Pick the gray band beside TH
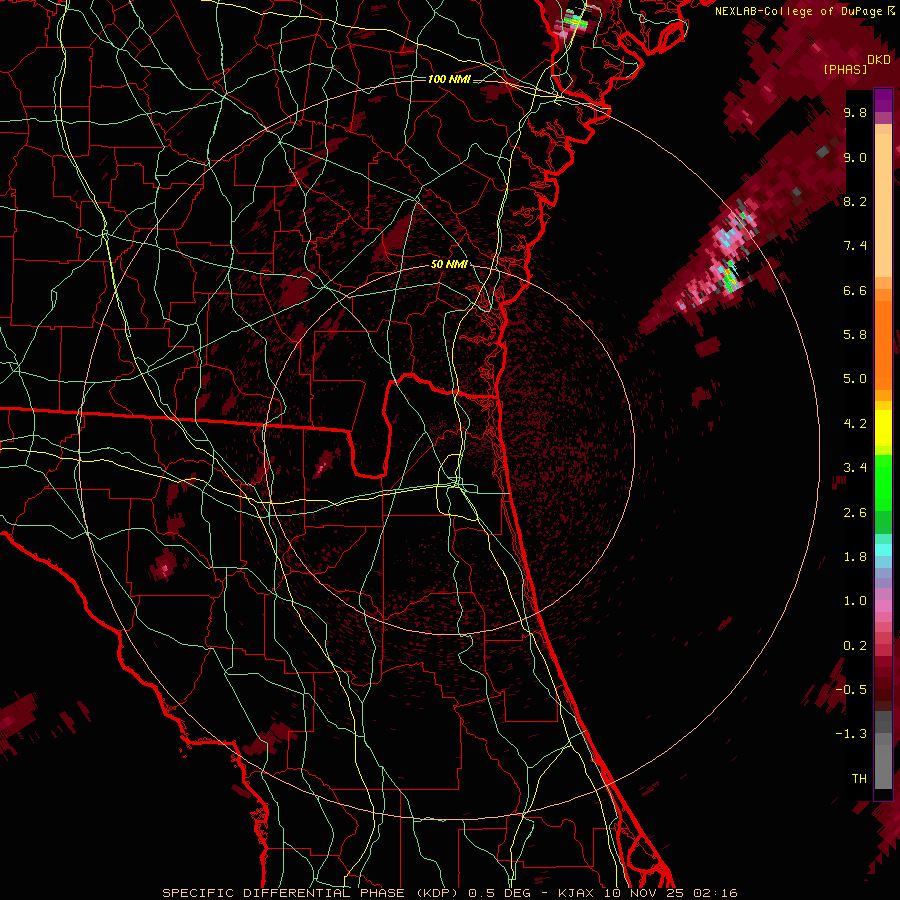900x900 pixels. pos(883,766)
